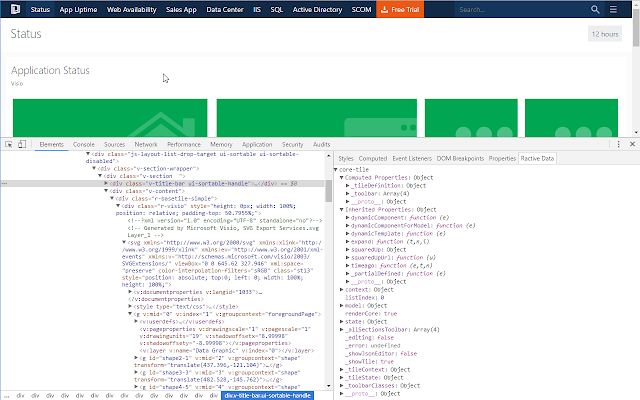The height and width of the screenshot is (400, 640).
Task: Switch to the Sources tab
Action: pyautogui.click(x=114, y=144)
